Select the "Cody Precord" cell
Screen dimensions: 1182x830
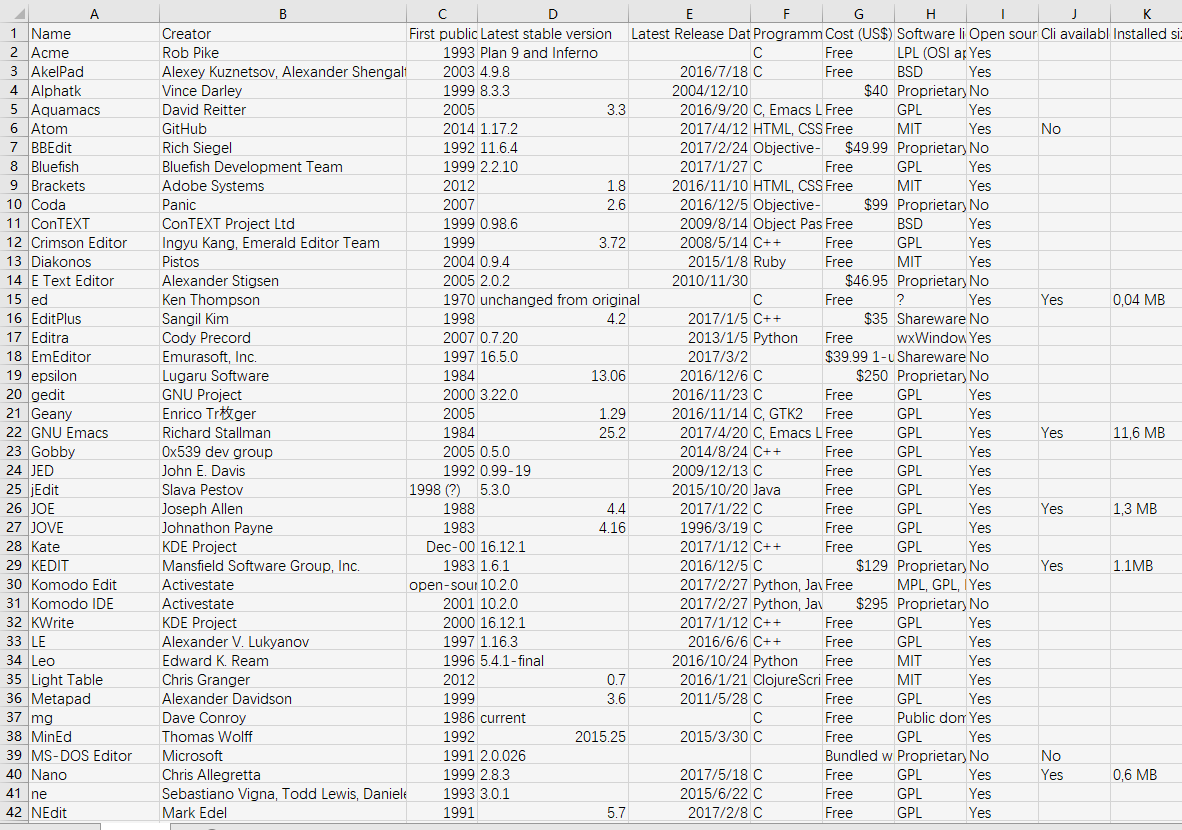(x=283, y=338)
